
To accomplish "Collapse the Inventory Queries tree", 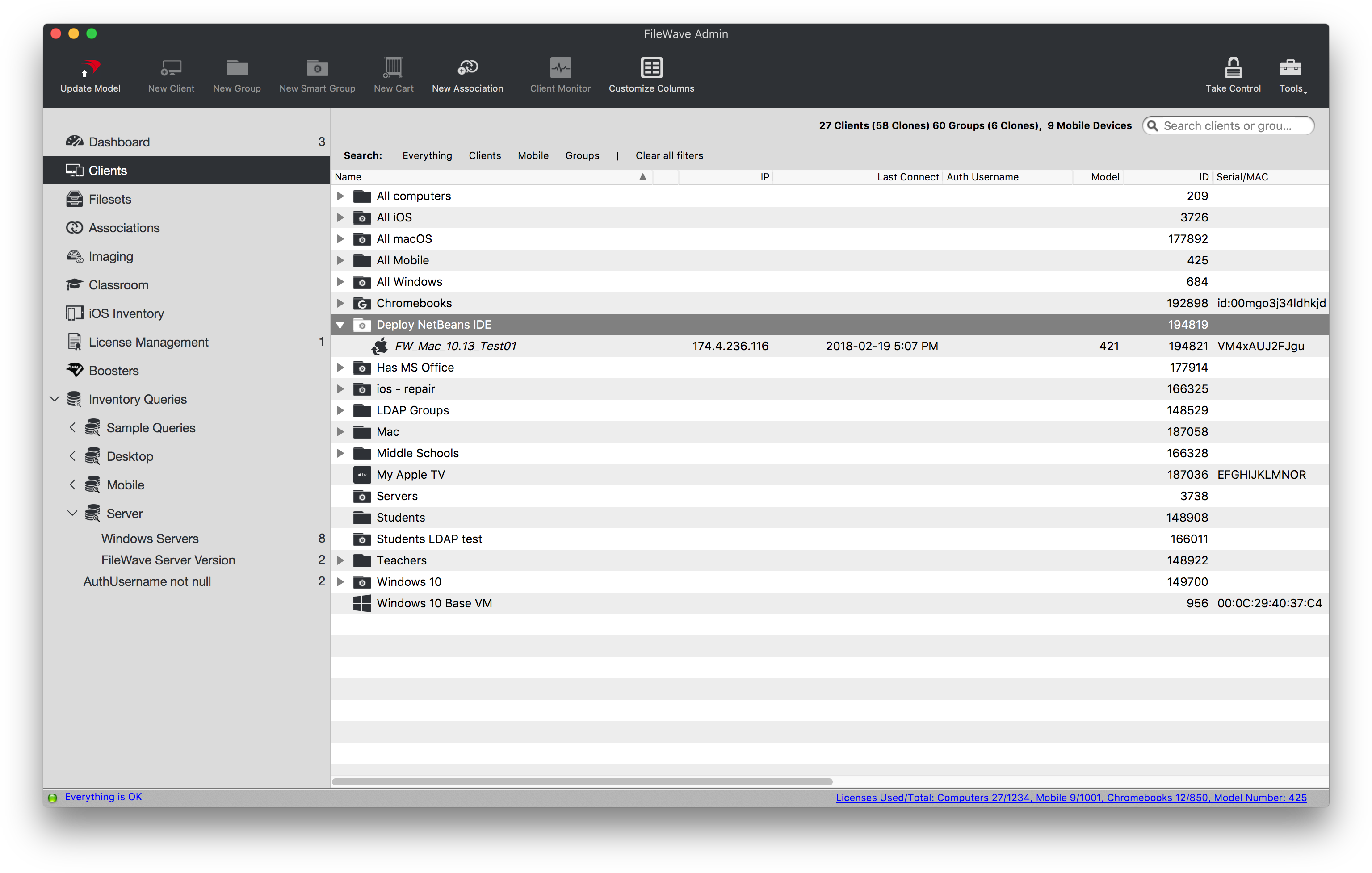I will [55, 399].
